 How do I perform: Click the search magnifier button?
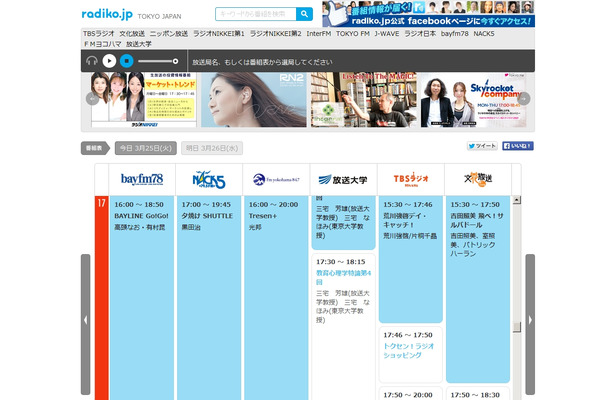[304, 14]
